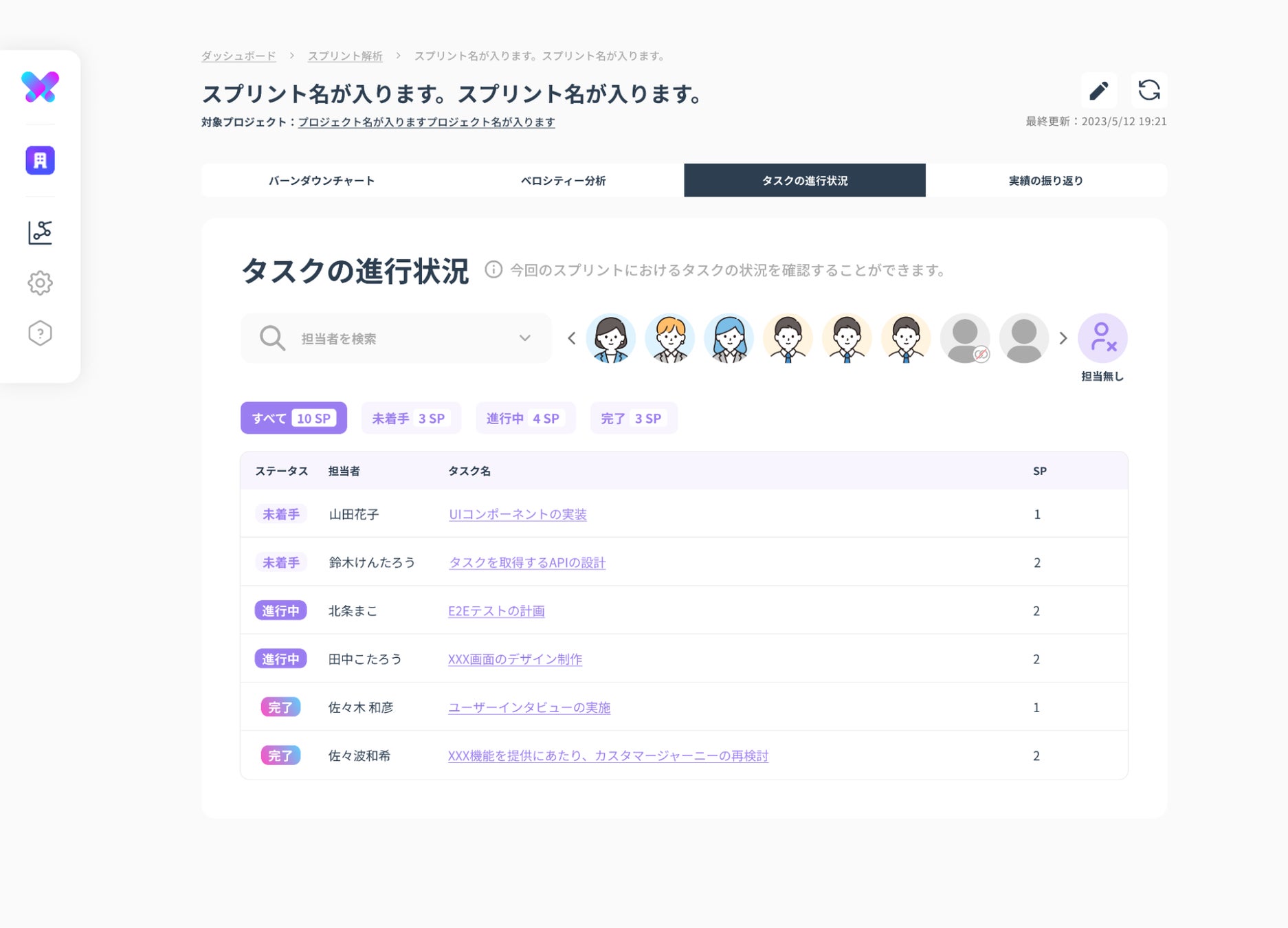Filter tasks by 完了 3 SP
The height and width of the screenshot is (928, 1288).
(634, 418)
